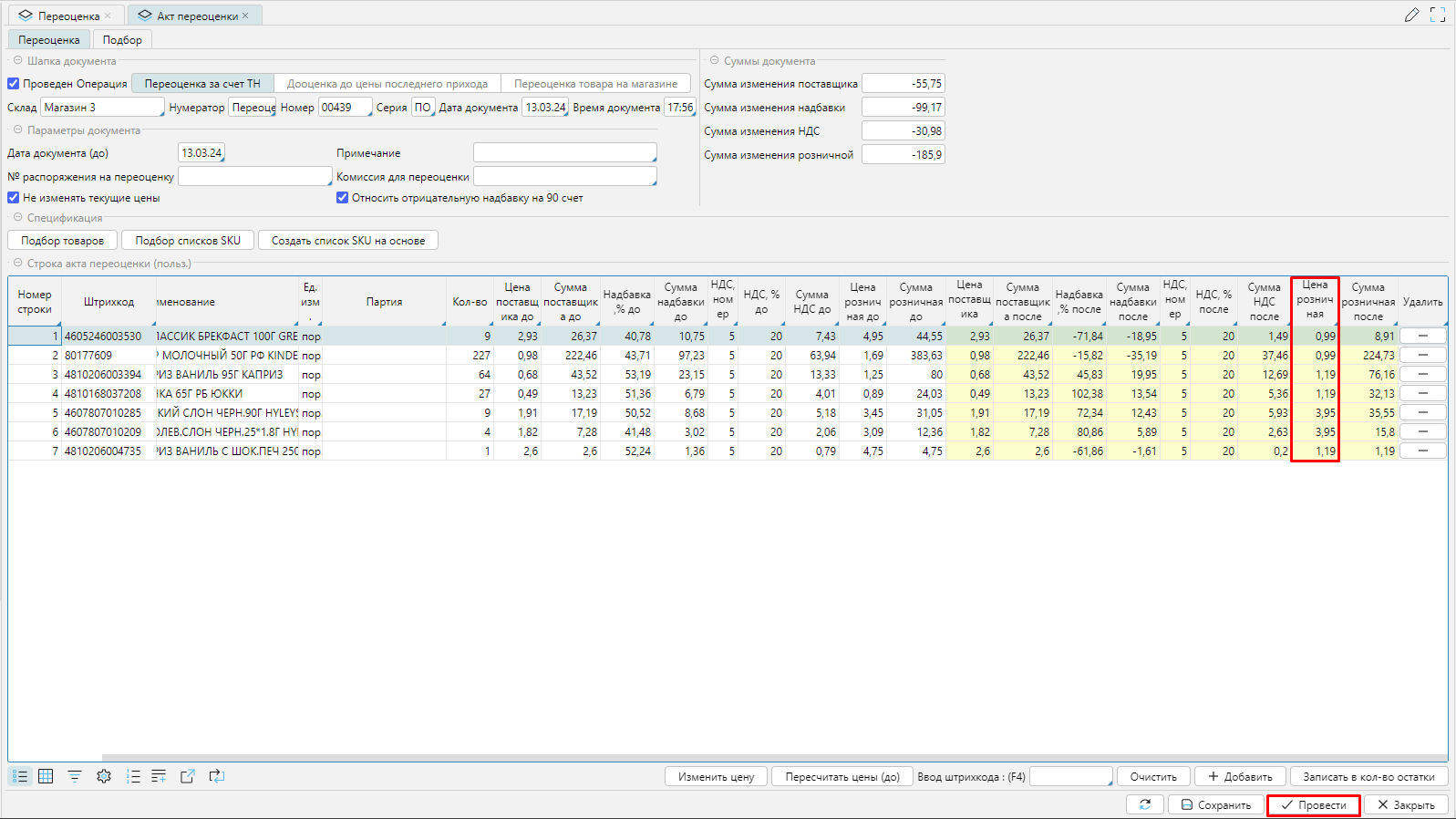1456x819 pixels.
Task: Toggle Относить отрицательную надбавку на 90 счет
Action: 343,198
